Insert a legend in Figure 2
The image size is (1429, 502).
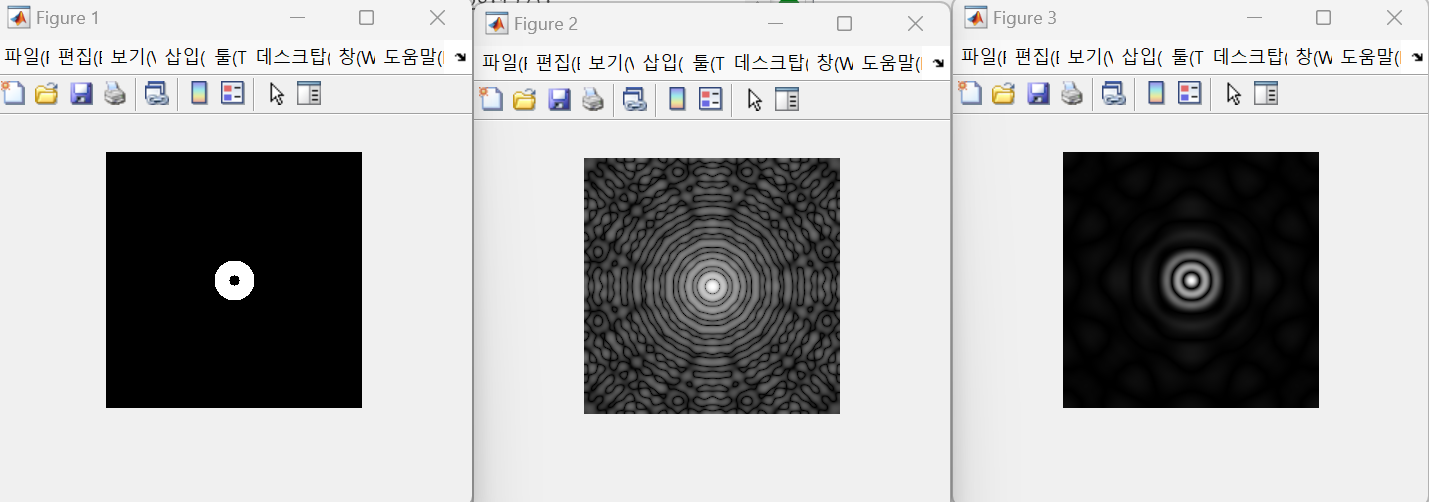pos(710,99)
